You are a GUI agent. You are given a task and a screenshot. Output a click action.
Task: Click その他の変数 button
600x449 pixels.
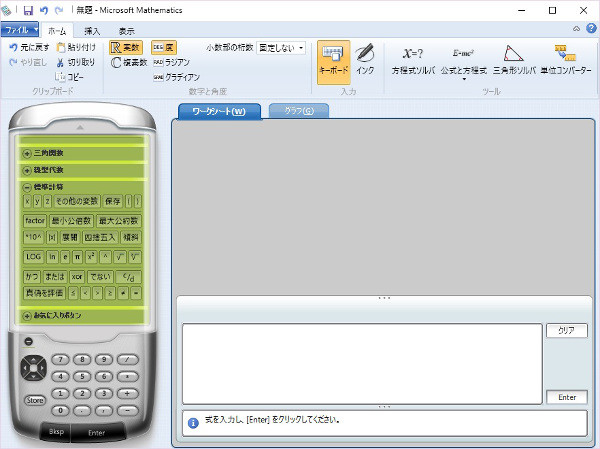click(77, 201)
